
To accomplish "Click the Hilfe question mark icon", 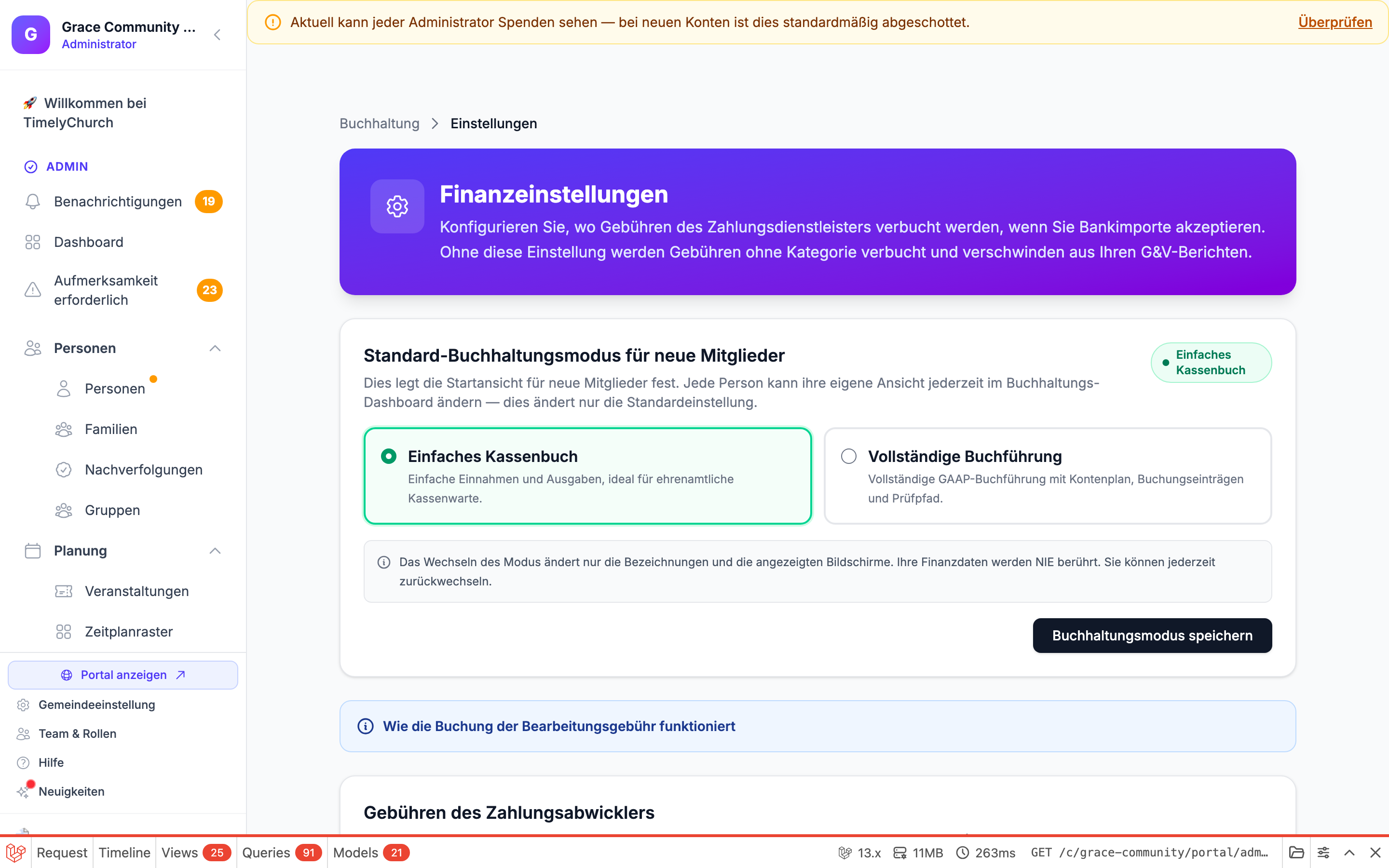I will pos(23,763).
